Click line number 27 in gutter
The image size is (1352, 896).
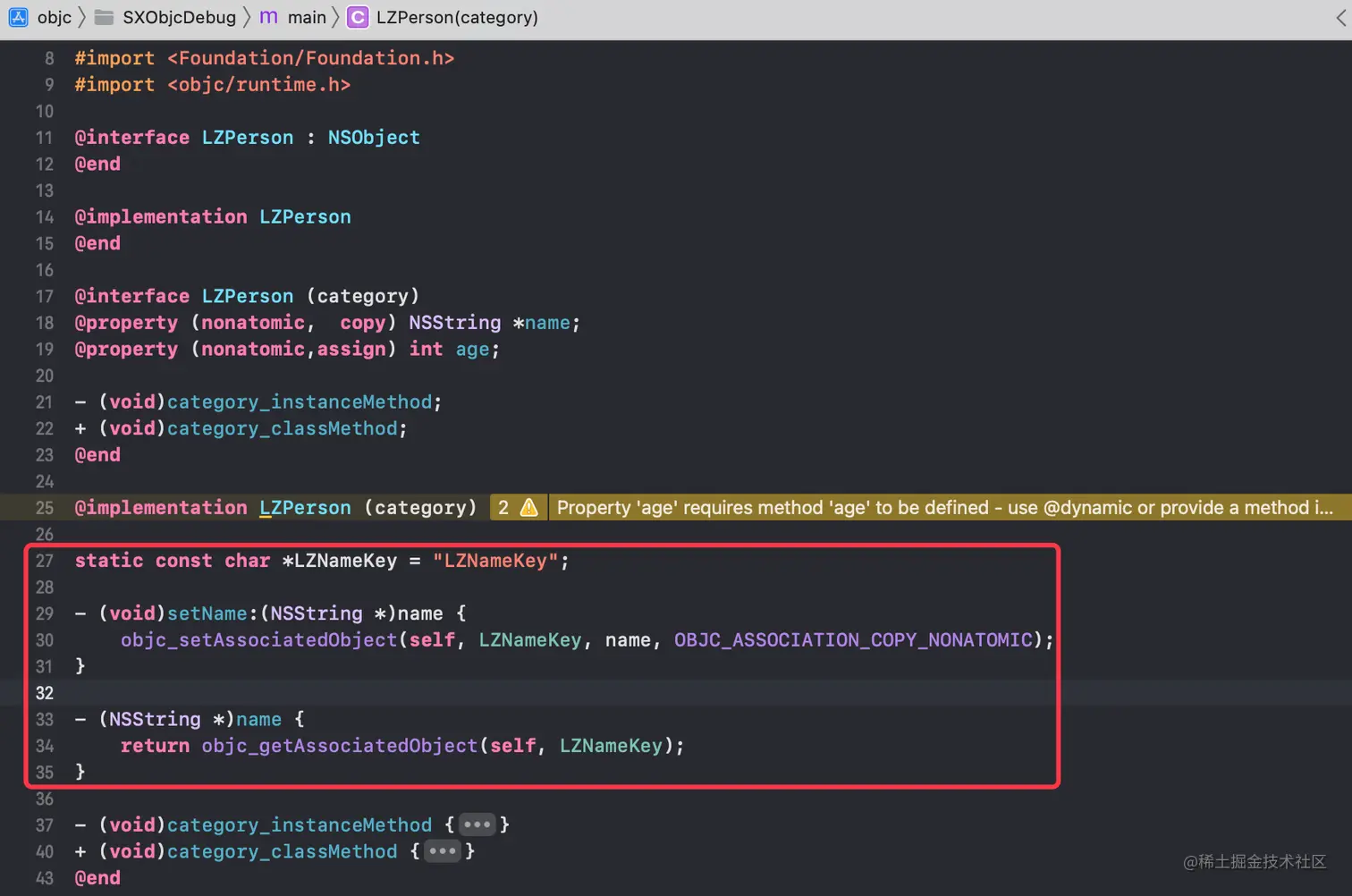pos(45,561)
